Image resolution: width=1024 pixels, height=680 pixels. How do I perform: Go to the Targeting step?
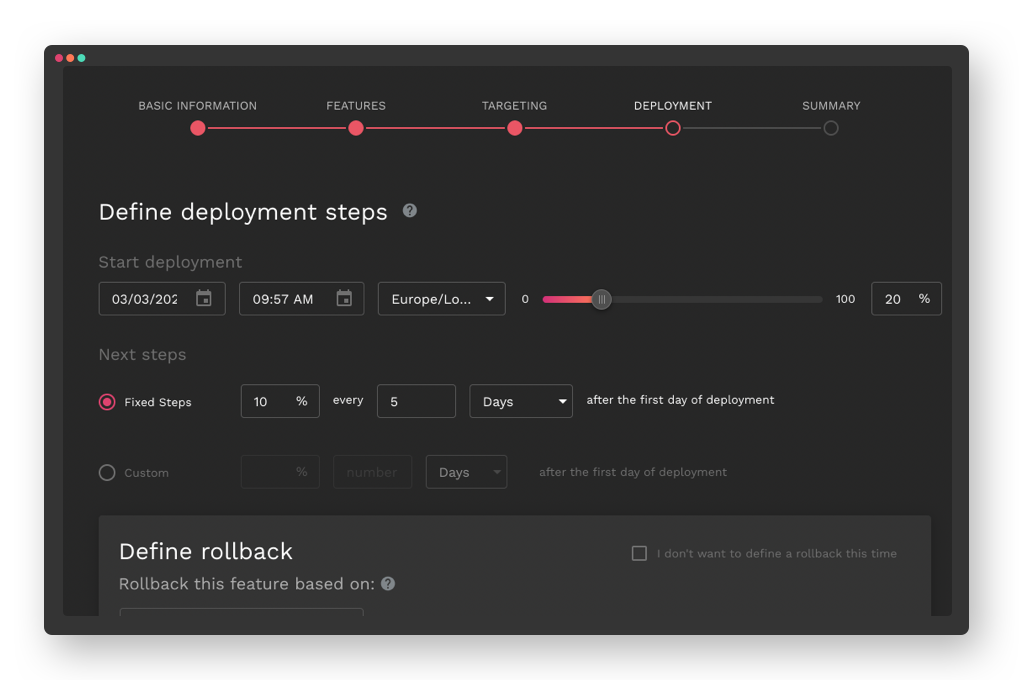(515, 106)
